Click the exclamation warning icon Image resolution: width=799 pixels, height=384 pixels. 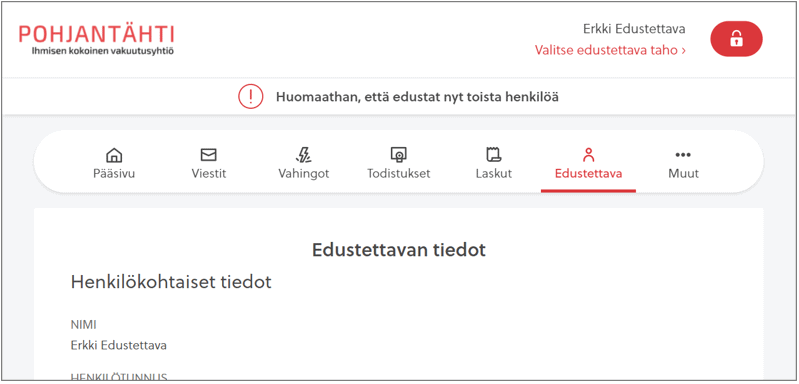[x=251, y=97]
